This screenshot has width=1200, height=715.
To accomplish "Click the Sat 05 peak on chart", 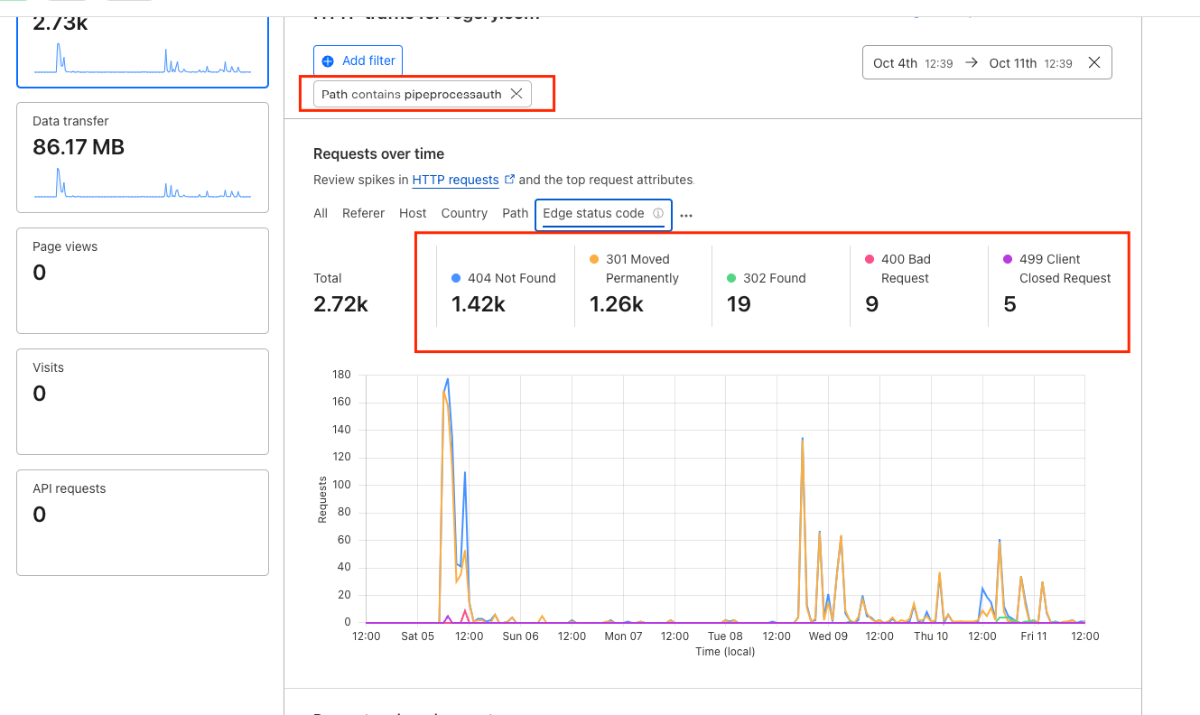I will point(447,380).
